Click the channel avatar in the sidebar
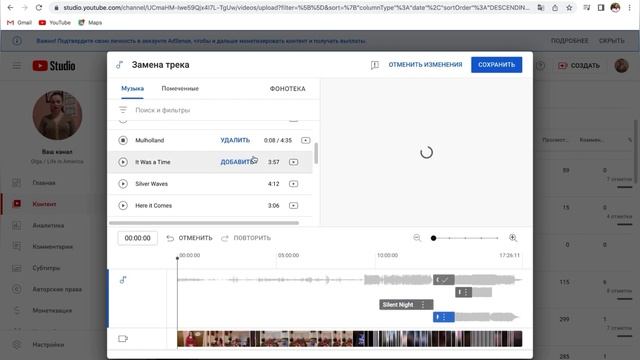 point(57,115)
